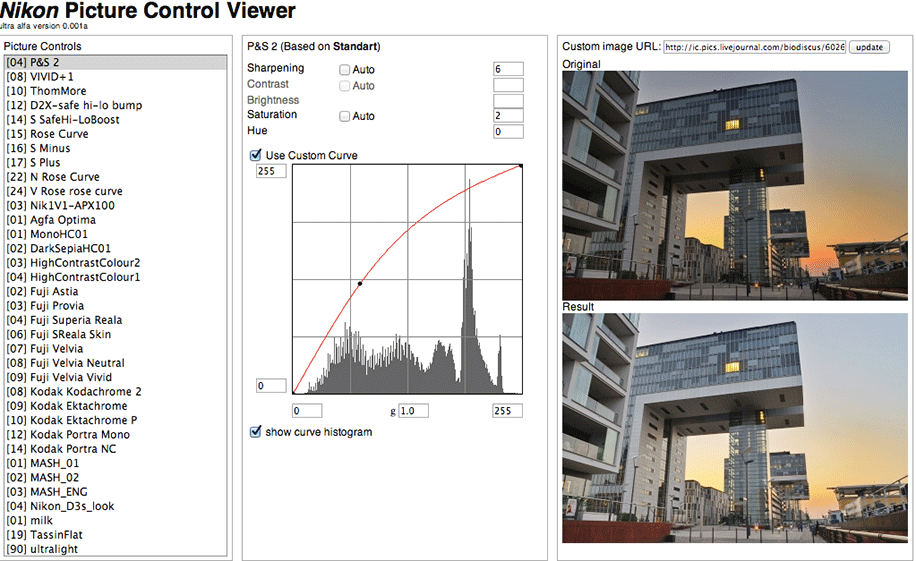Click the gamma g 1.0 field
The image size is (916, 561).
tap(413, 411)
